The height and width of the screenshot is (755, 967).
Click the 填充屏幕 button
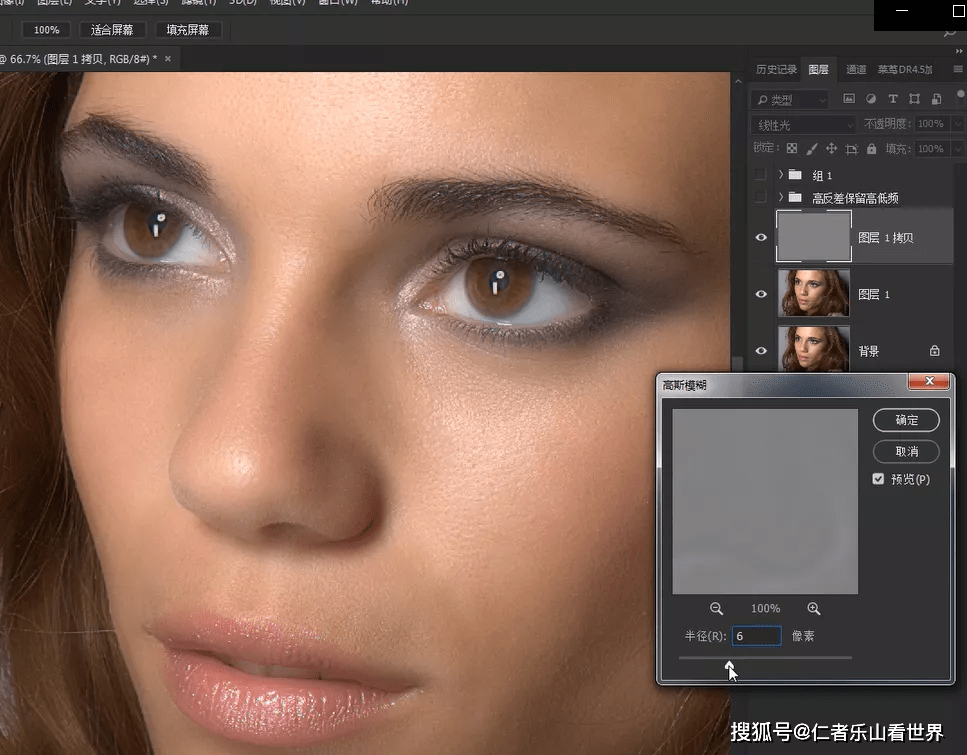tap(187, 30)
